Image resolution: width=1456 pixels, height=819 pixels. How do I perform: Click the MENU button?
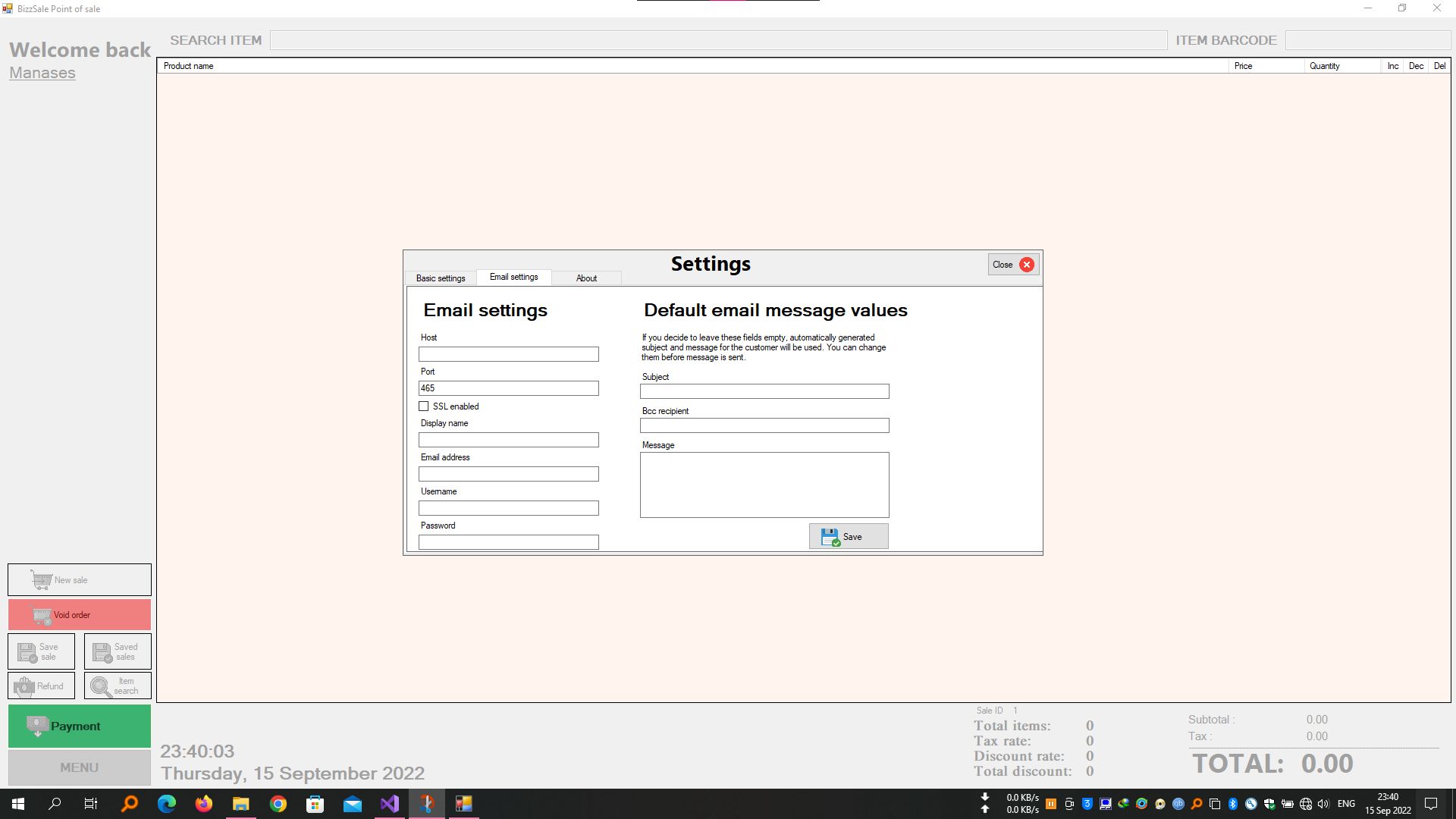80,767
